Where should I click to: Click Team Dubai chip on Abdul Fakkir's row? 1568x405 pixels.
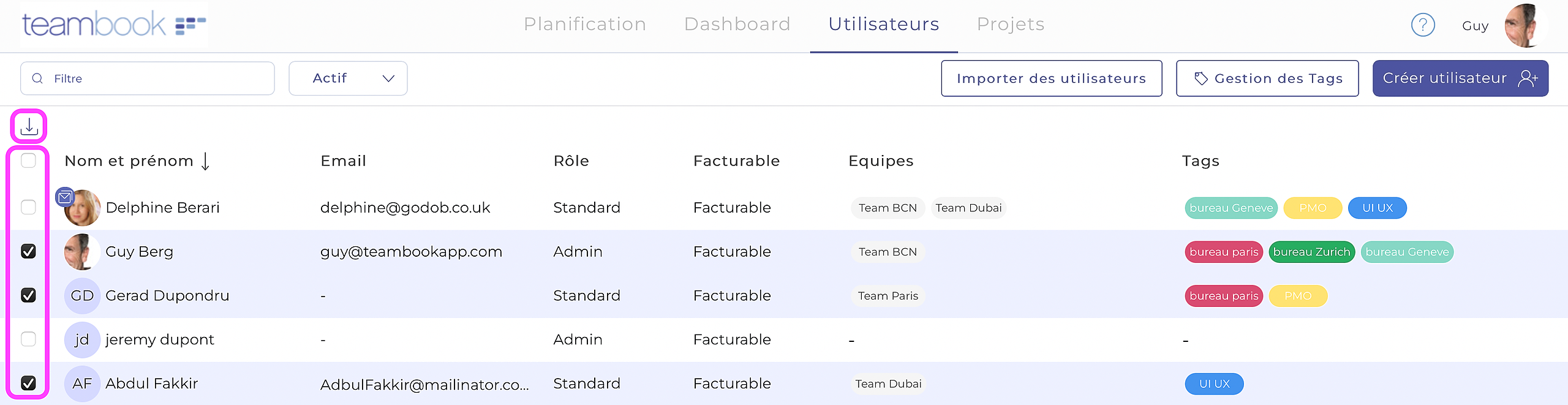pos(888,384)
